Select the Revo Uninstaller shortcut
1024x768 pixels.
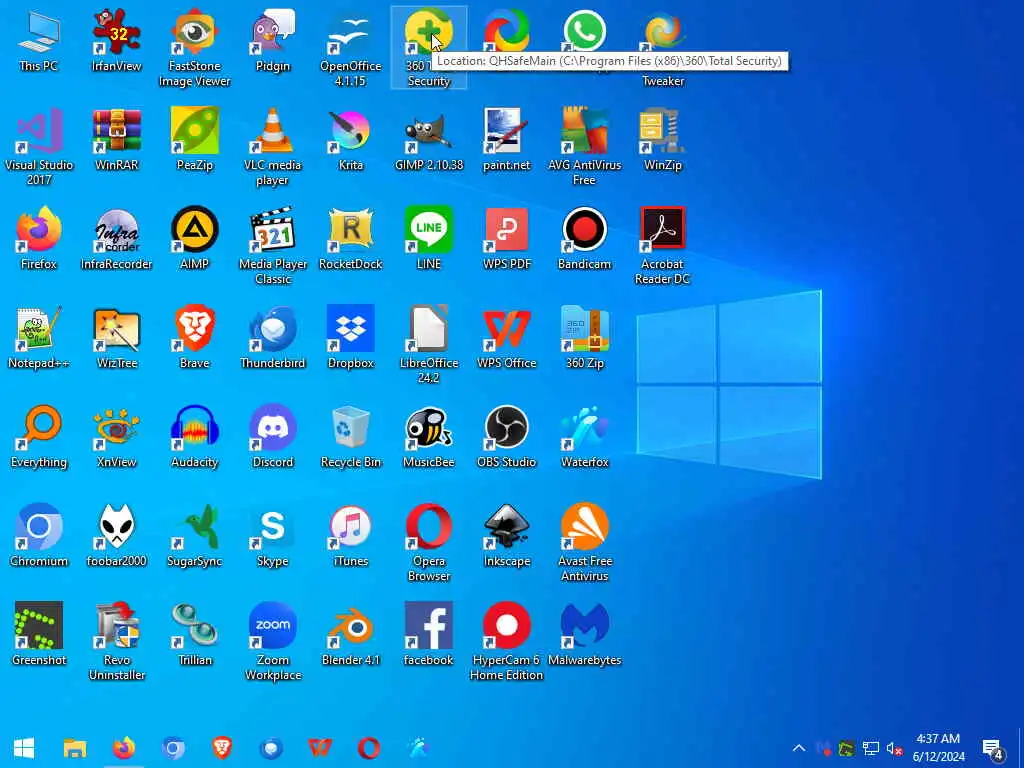pyautogui.click(x=116, y=642)
